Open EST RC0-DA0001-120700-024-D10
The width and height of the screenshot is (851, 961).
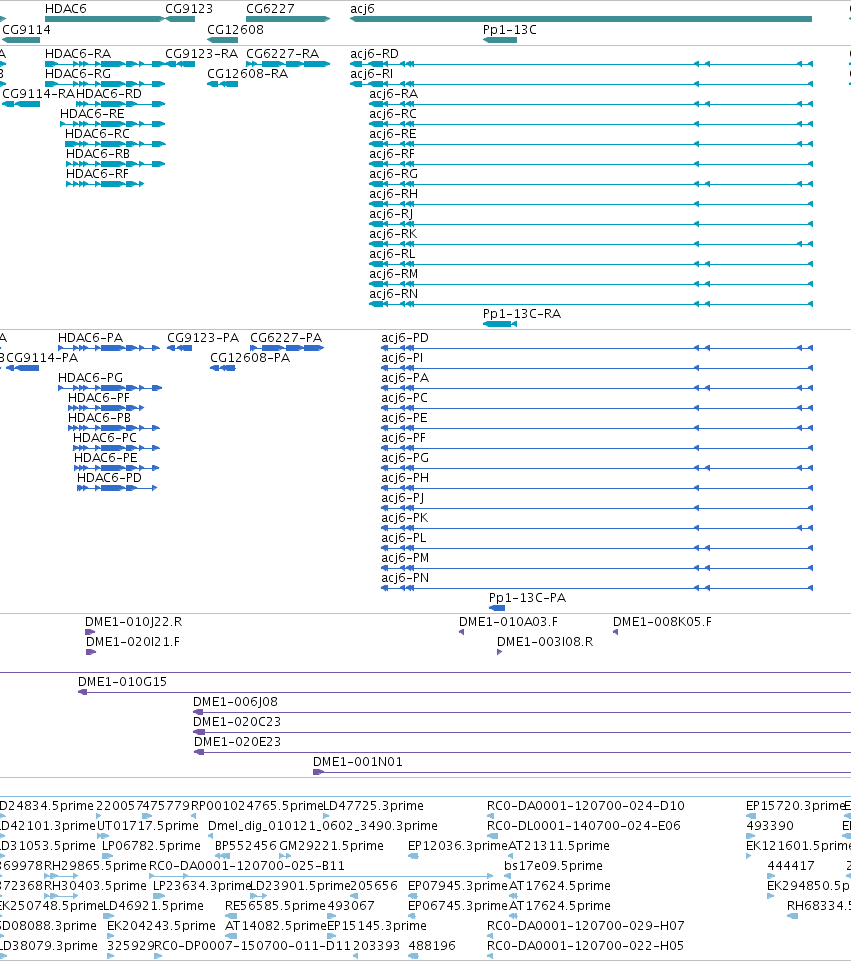pyautogui.click(x=586, y=806)
